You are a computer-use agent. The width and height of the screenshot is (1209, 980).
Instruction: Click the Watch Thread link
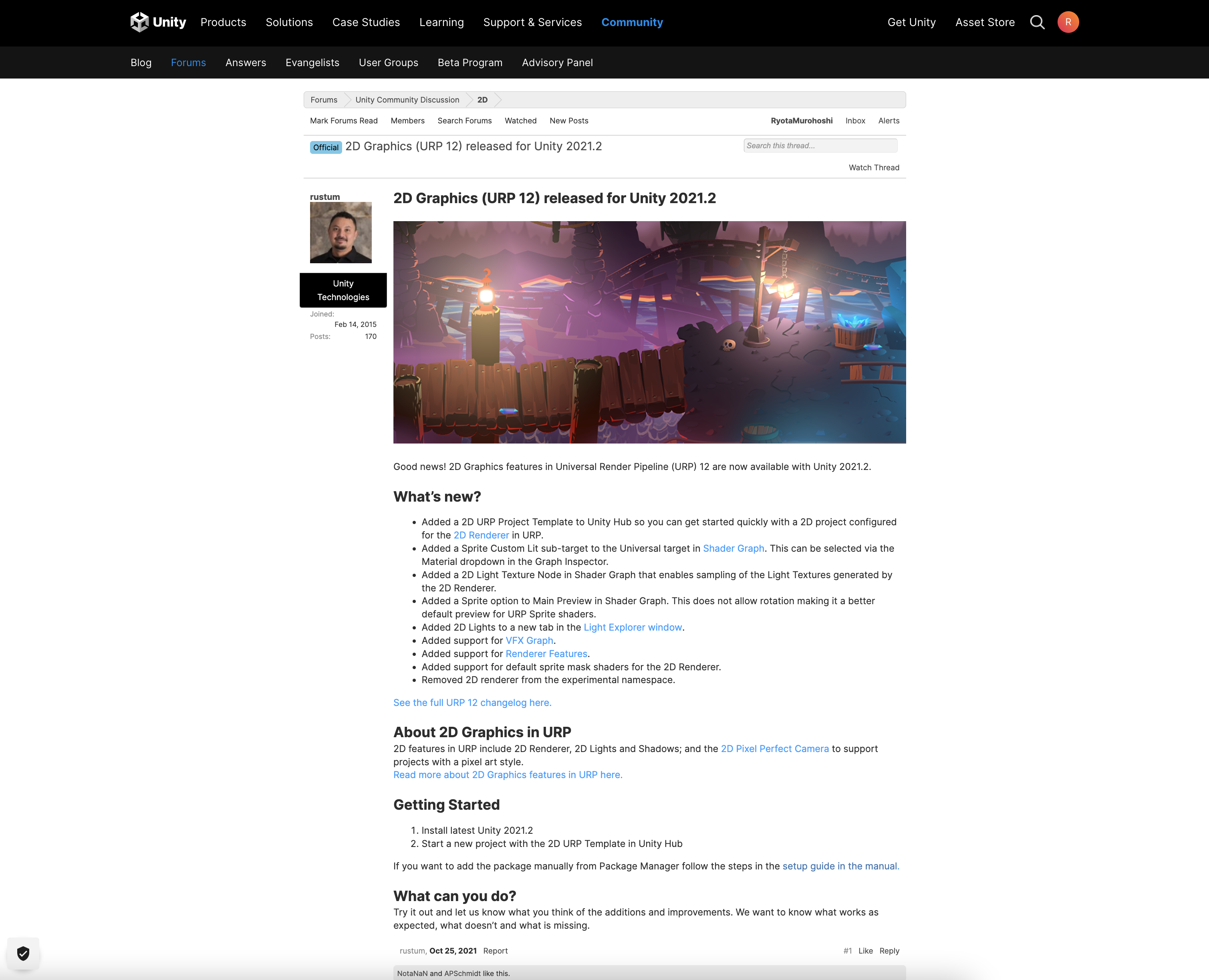(873, 167)
